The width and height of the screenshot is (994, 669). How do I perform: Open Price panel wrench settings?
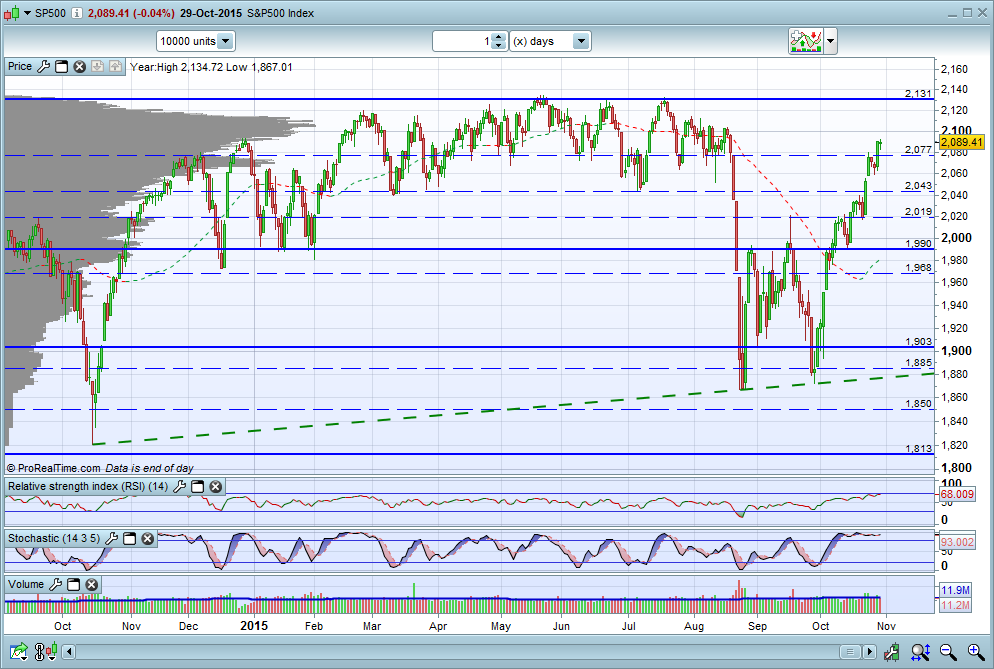[44, 67]
